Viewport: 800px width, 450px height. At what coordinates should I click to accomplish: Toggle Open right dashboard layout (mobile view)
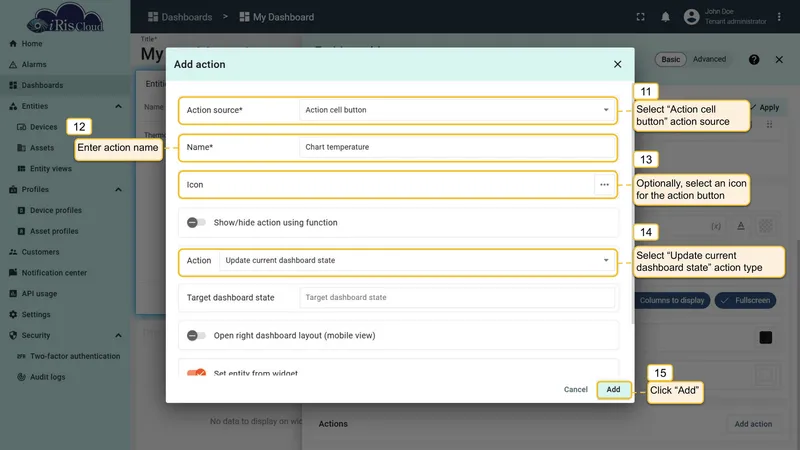coord(196,335)
